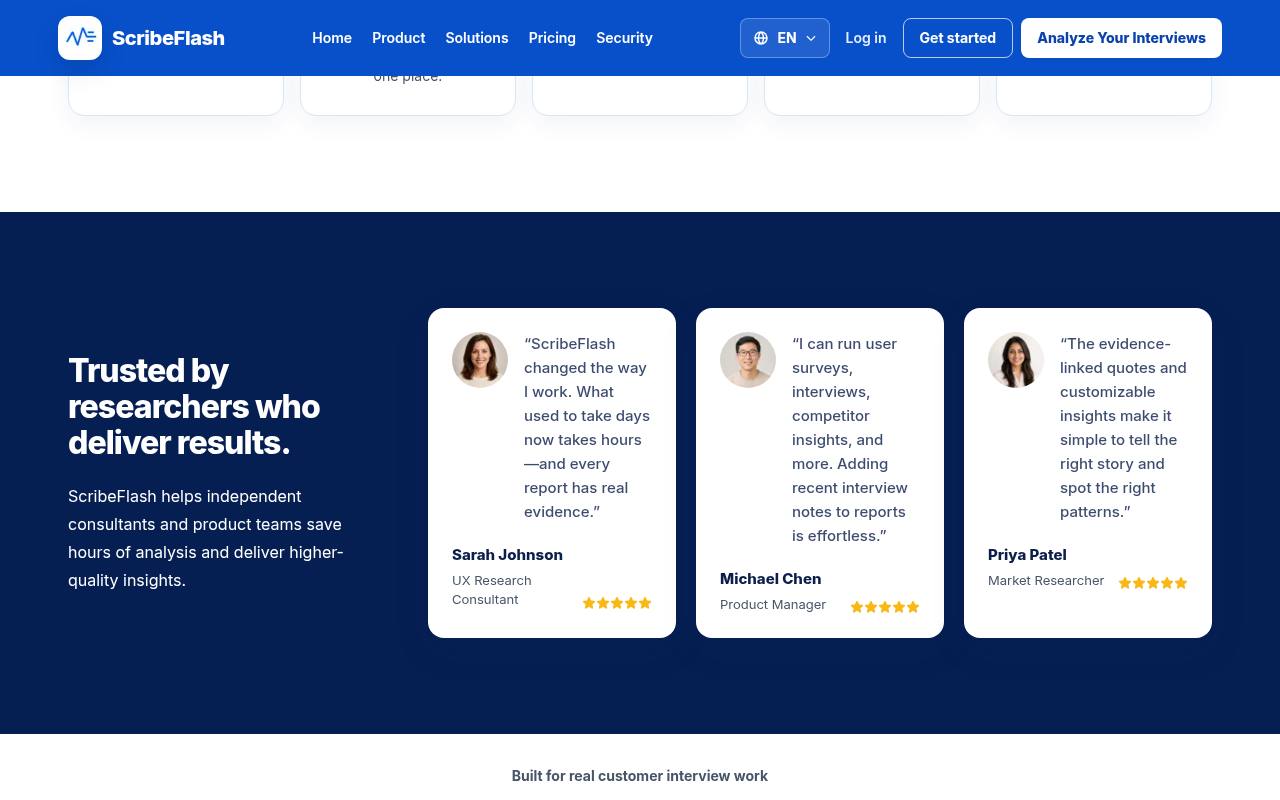Click the 'Product Manager' title

coord(773,605)
